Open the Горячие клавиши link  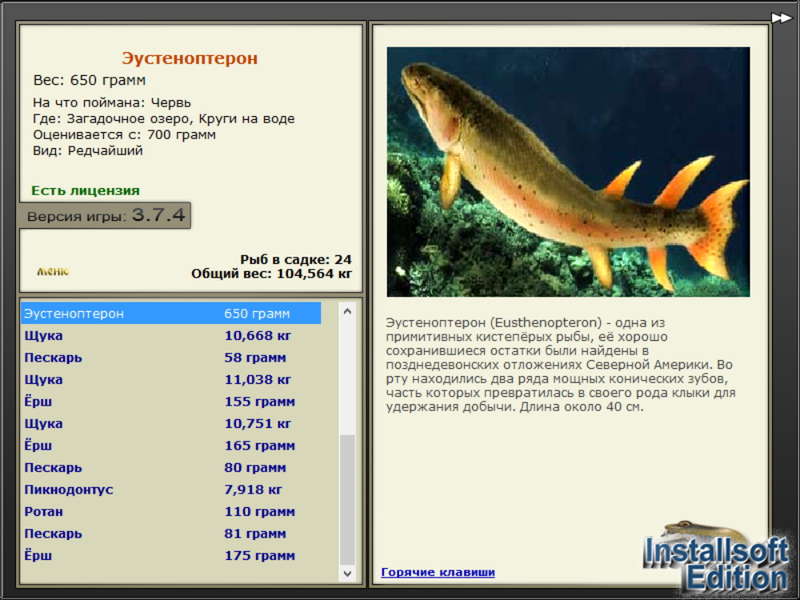438,572
